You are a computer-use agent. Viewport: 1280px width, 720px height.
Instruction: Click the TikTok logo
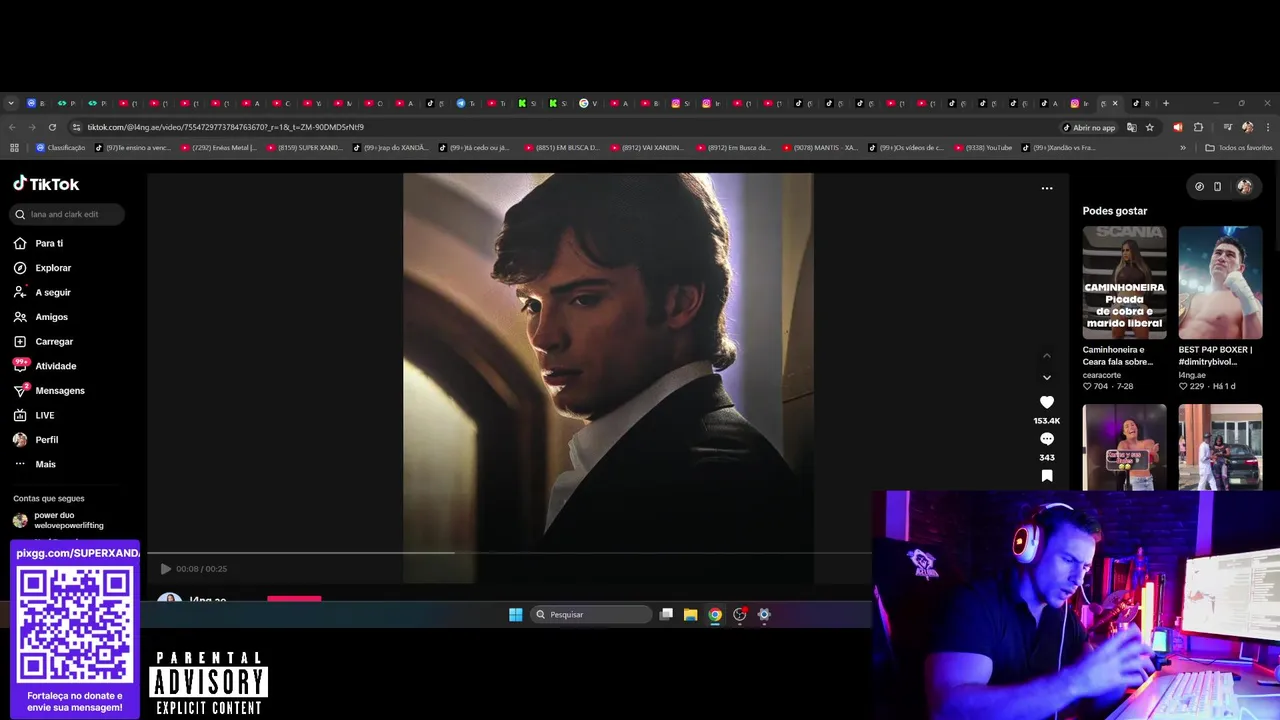tap(46, 184)
